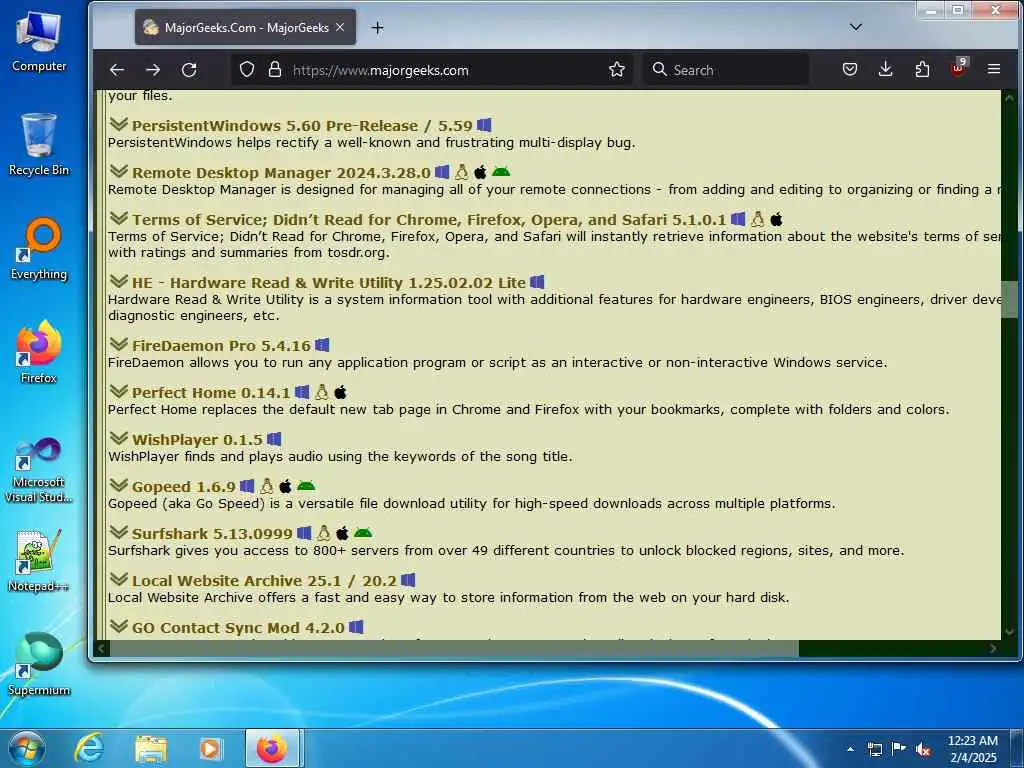Reload the MajorGeeks page
Image resolution: width=1024 pixels, height=768 pixels.
pos(189,70)
